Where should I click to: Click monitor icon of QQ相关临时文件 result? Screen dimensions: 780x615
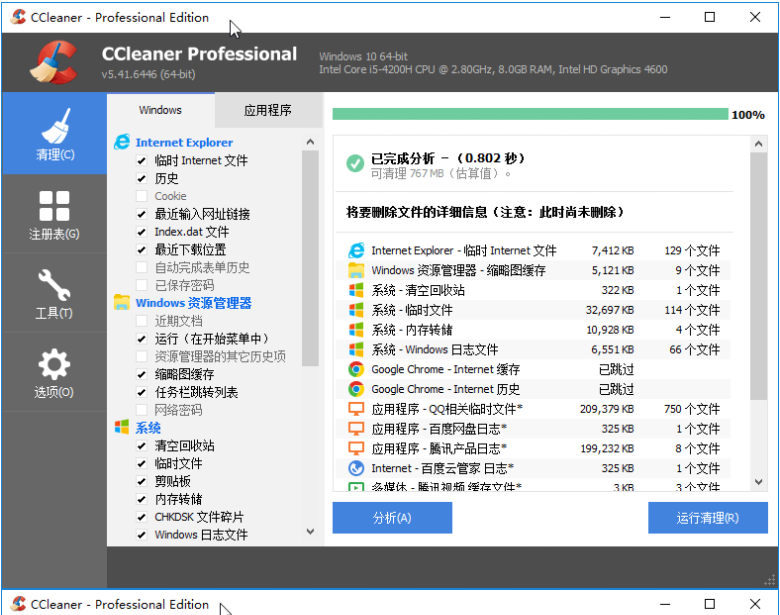[x=356, y=409]
